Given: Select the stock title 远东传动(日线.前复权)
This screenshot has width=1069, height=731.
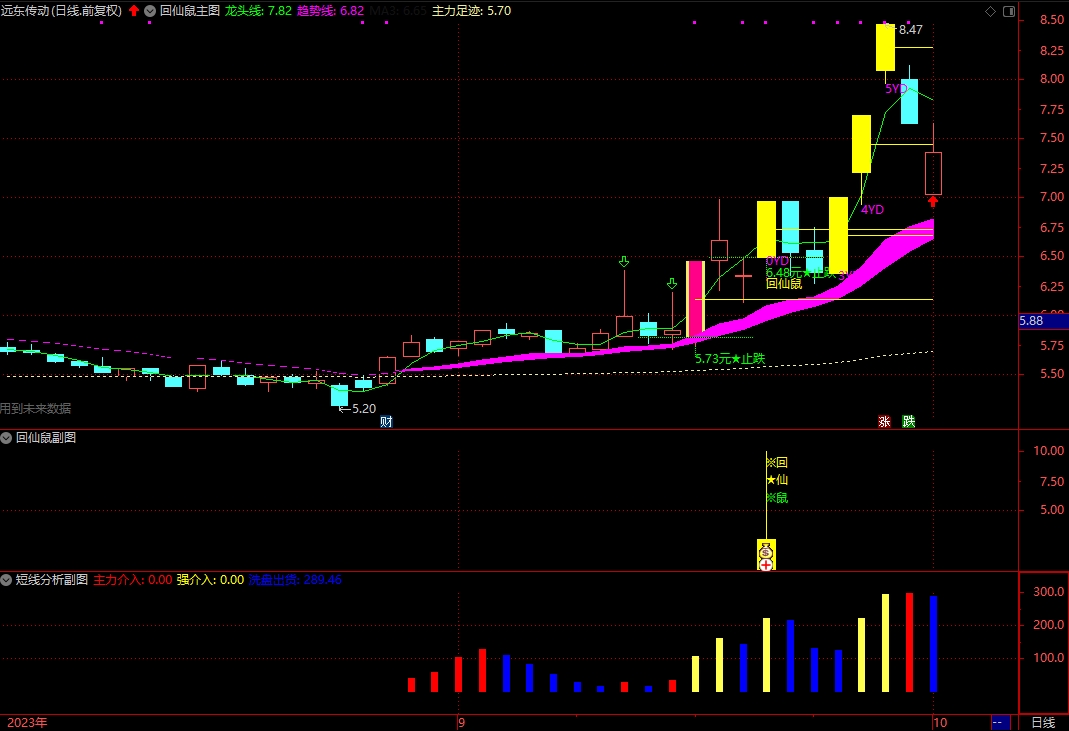Looking at the screenshot, I should (x=61, y=11).
